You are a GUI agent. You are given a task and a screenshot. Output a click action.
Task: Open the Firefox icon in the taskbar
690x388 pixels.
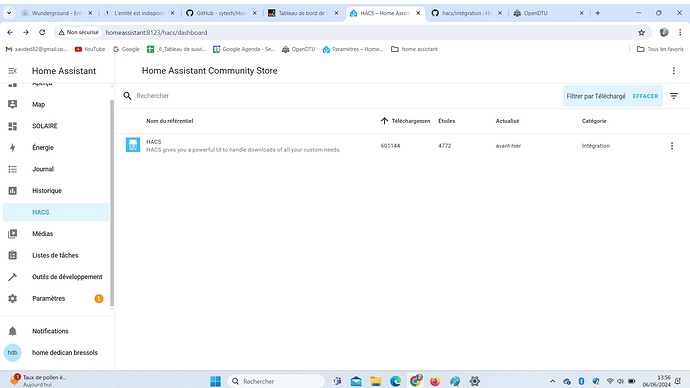coord(435,381)
